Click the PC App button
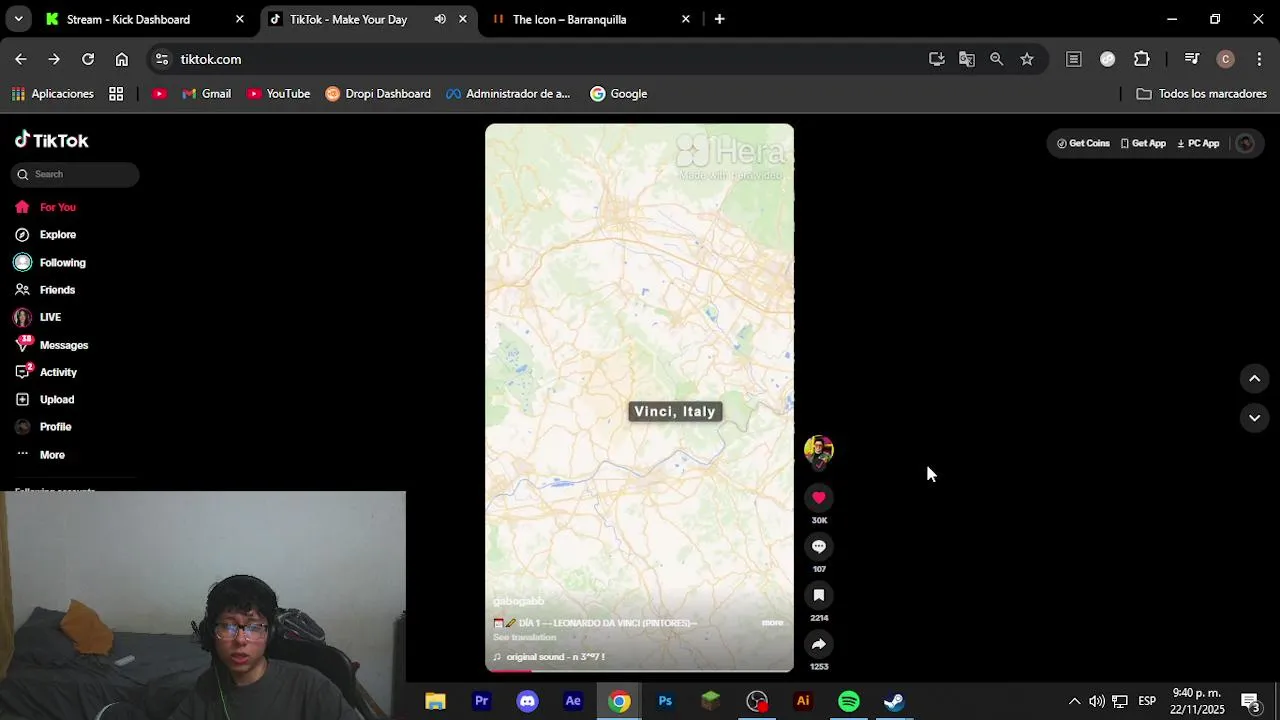Screen dimensions: 1280x720 point(1198,143)
